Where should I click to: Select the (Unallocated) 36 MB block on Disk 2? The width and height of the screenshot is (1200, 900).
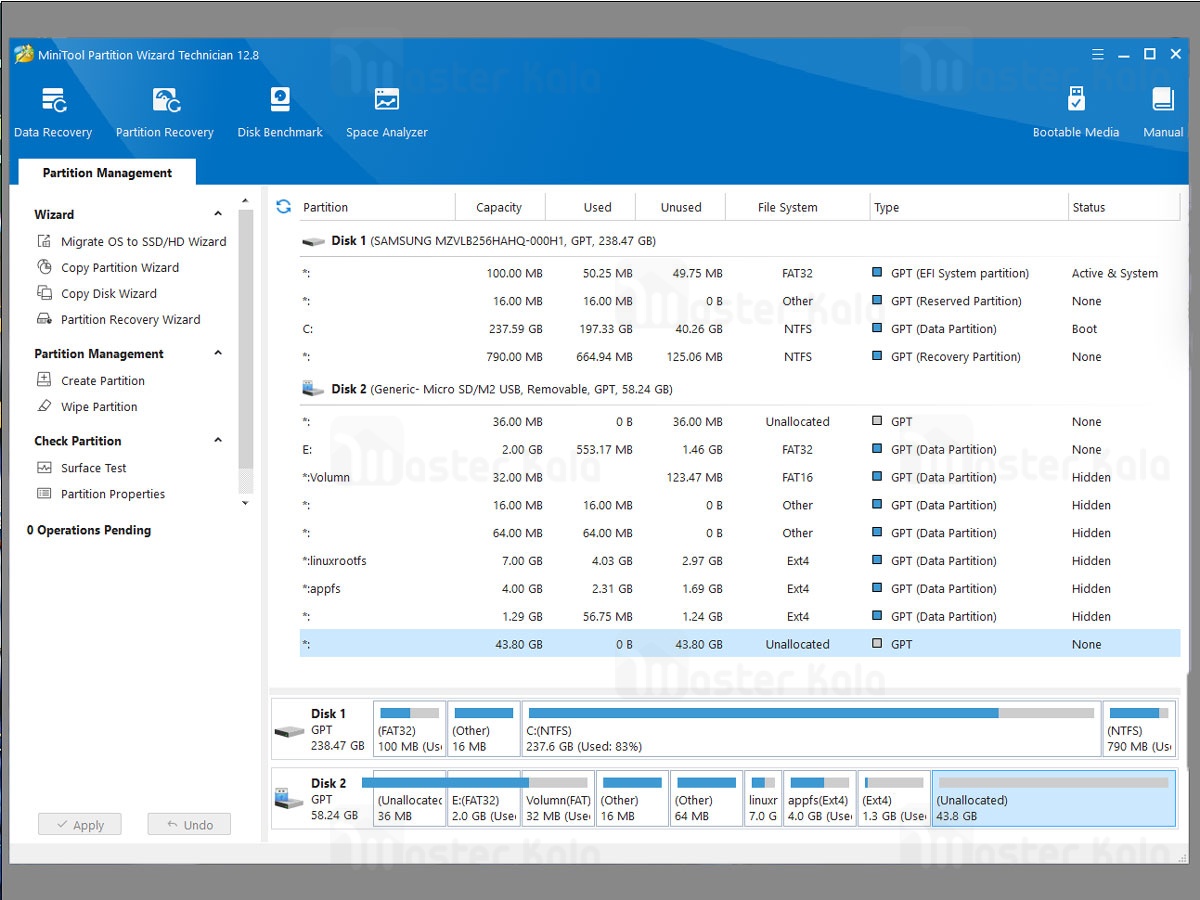click(409, 798)
